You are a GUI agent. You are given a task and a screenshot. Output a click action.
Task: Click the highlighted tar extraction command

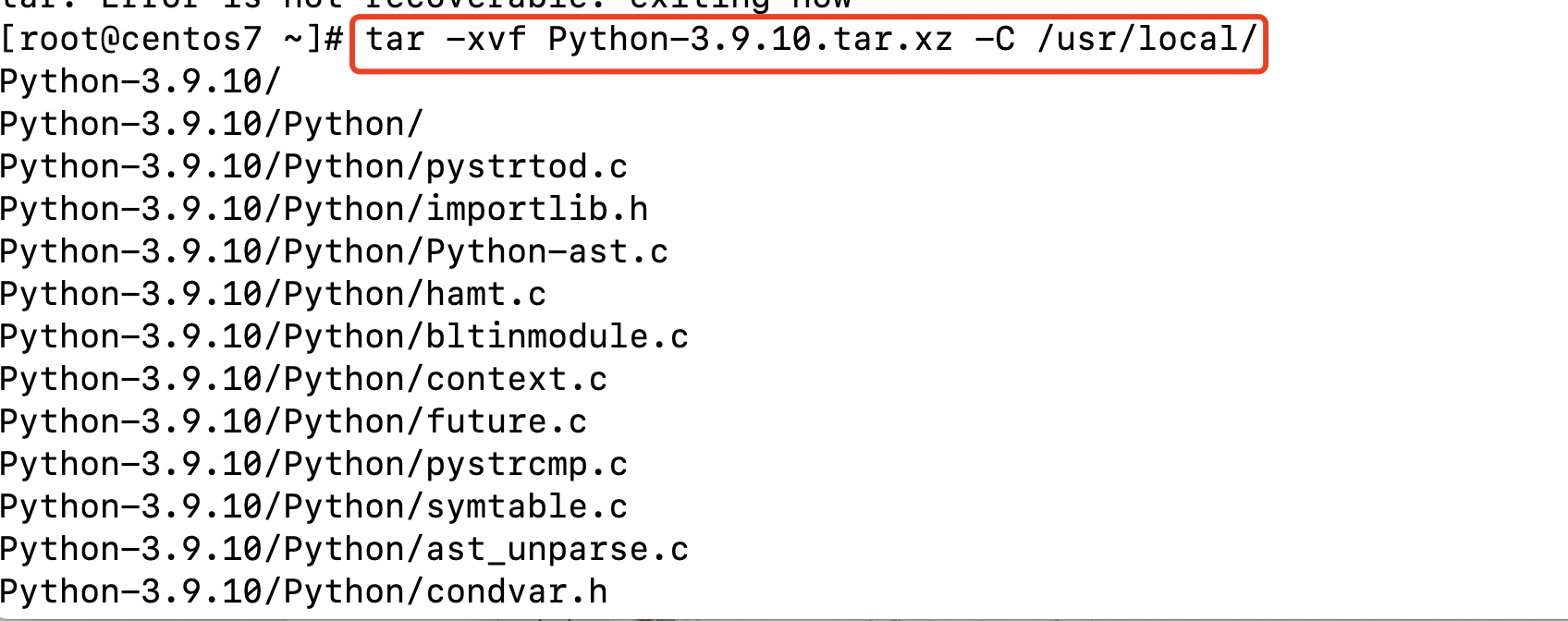811,40
